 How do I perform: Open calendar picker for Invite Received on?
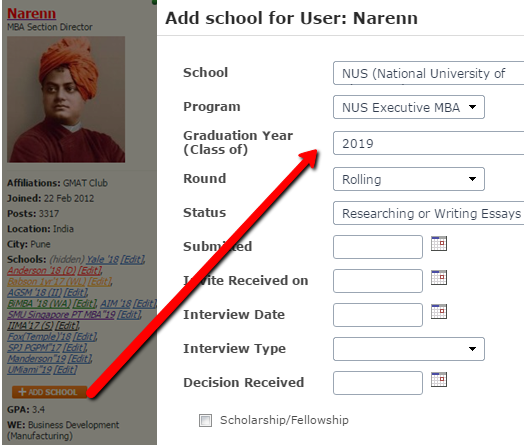click(x=439, y=278)
